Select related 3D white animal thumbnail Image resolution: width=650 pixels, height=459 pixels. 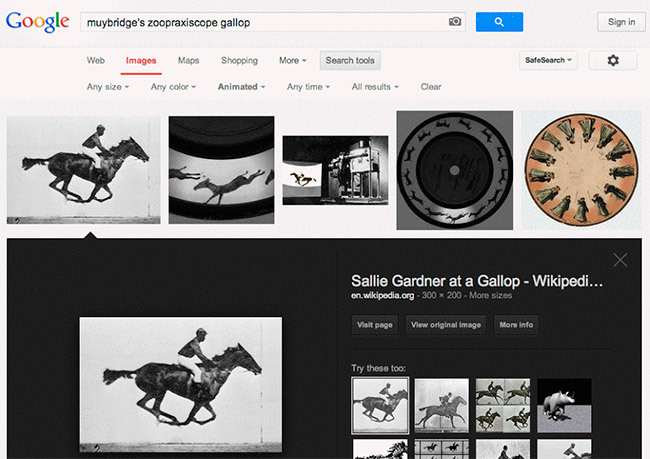point(564,406)
